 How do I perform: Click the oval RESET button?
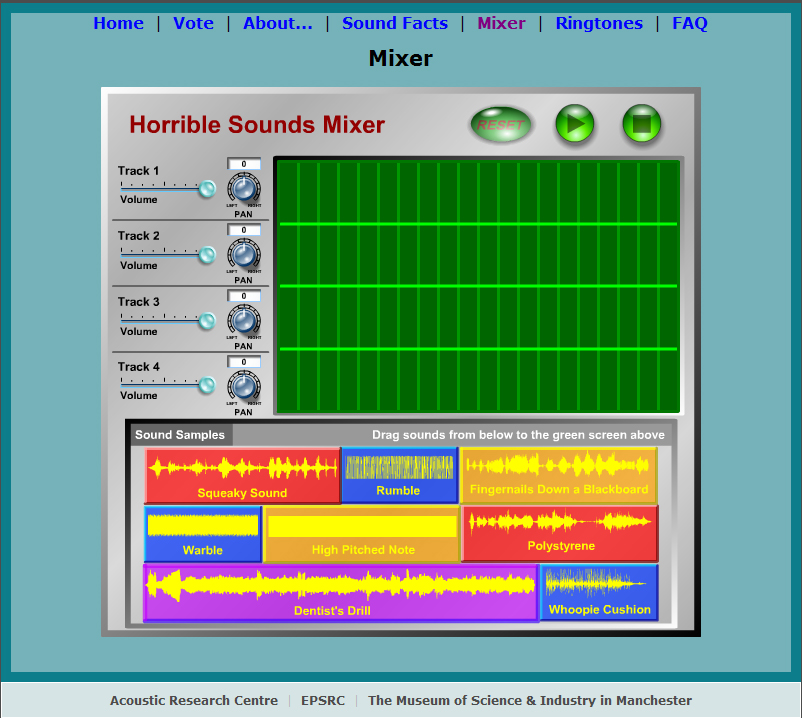(x=501, y=125)
